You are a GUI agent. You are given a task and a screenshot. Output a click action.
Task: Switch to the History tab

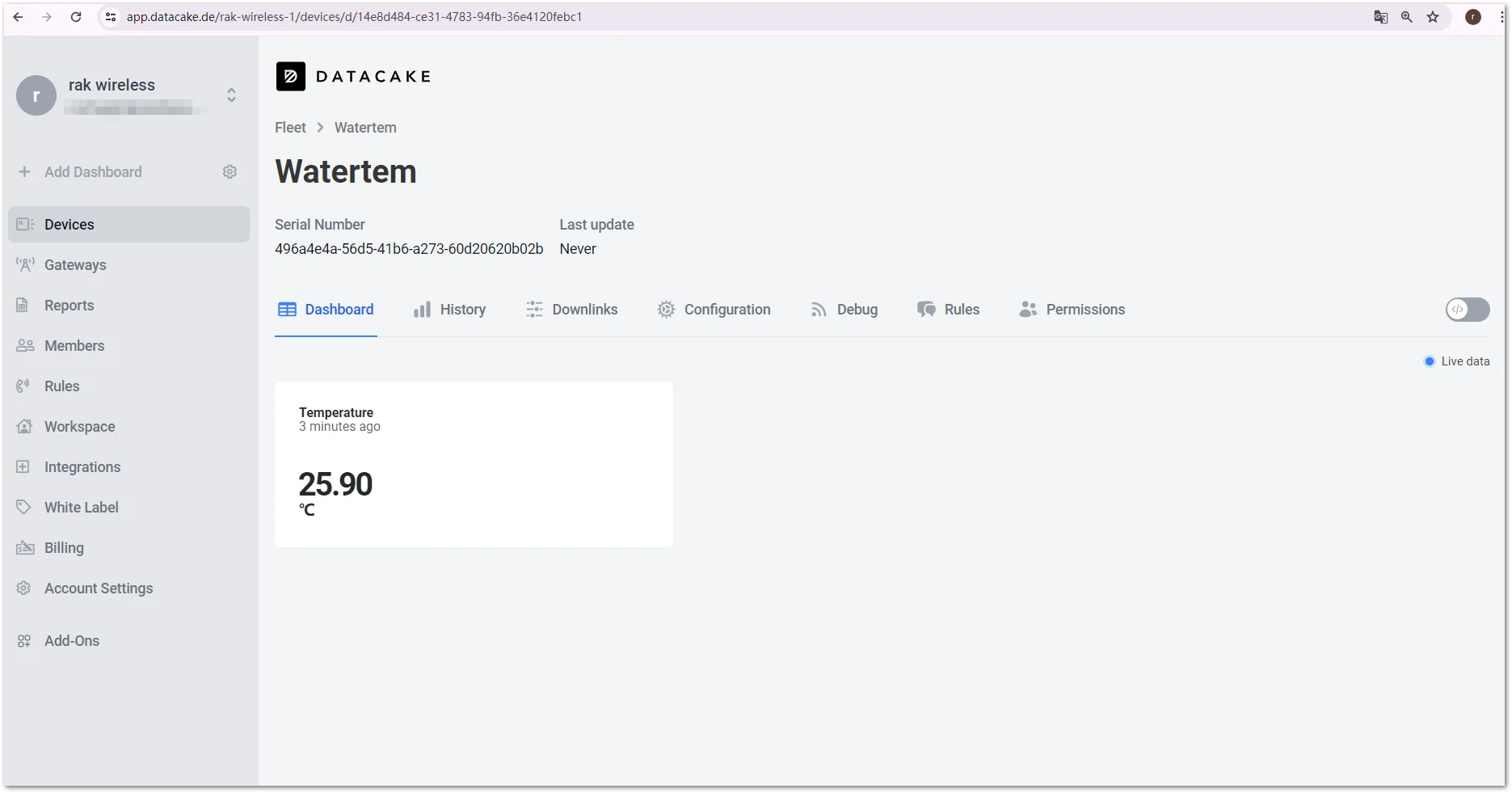click(x=449, y=310)
